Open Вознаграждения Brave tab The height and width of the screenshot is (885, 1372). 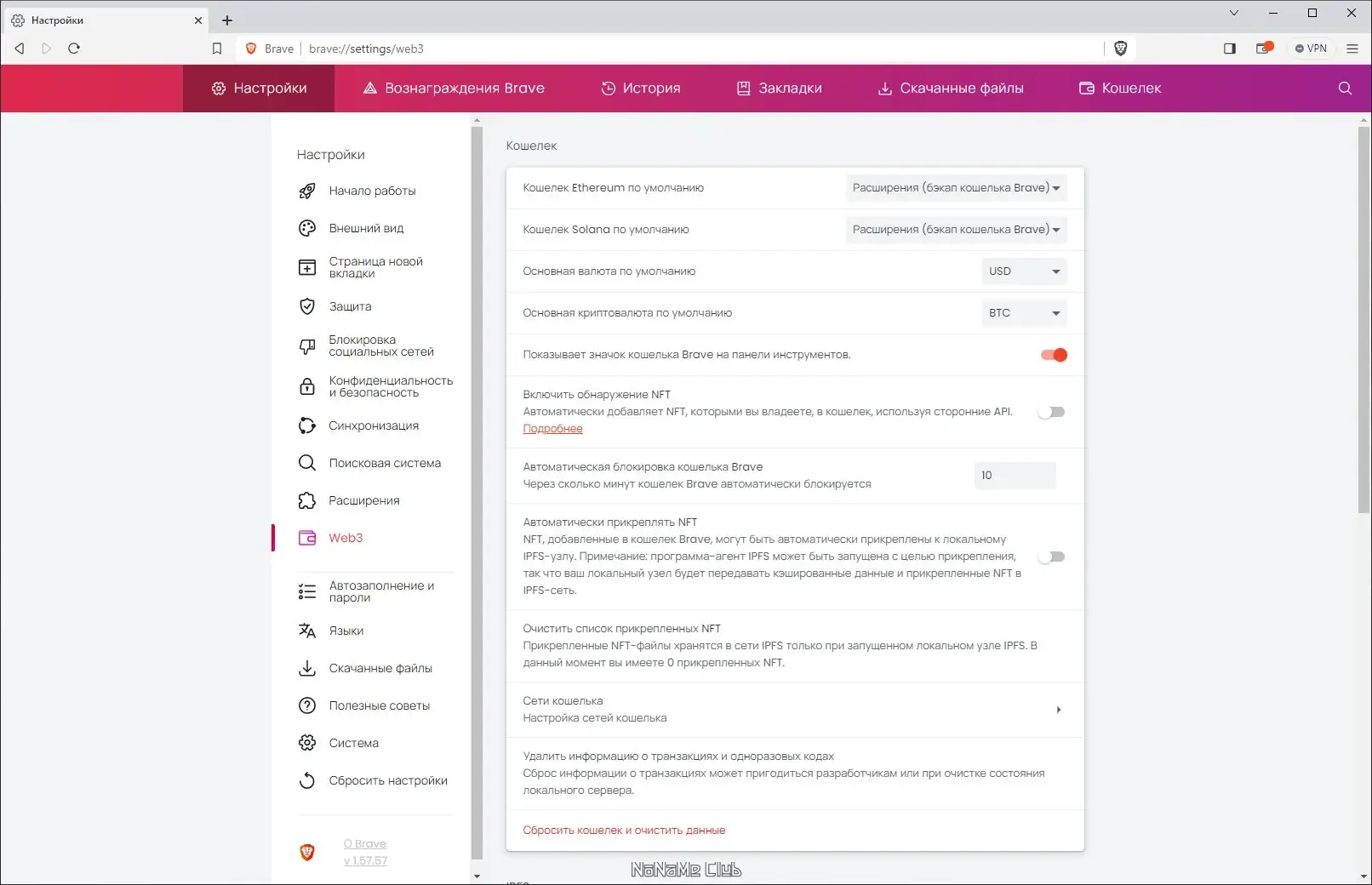click(454, 88)
